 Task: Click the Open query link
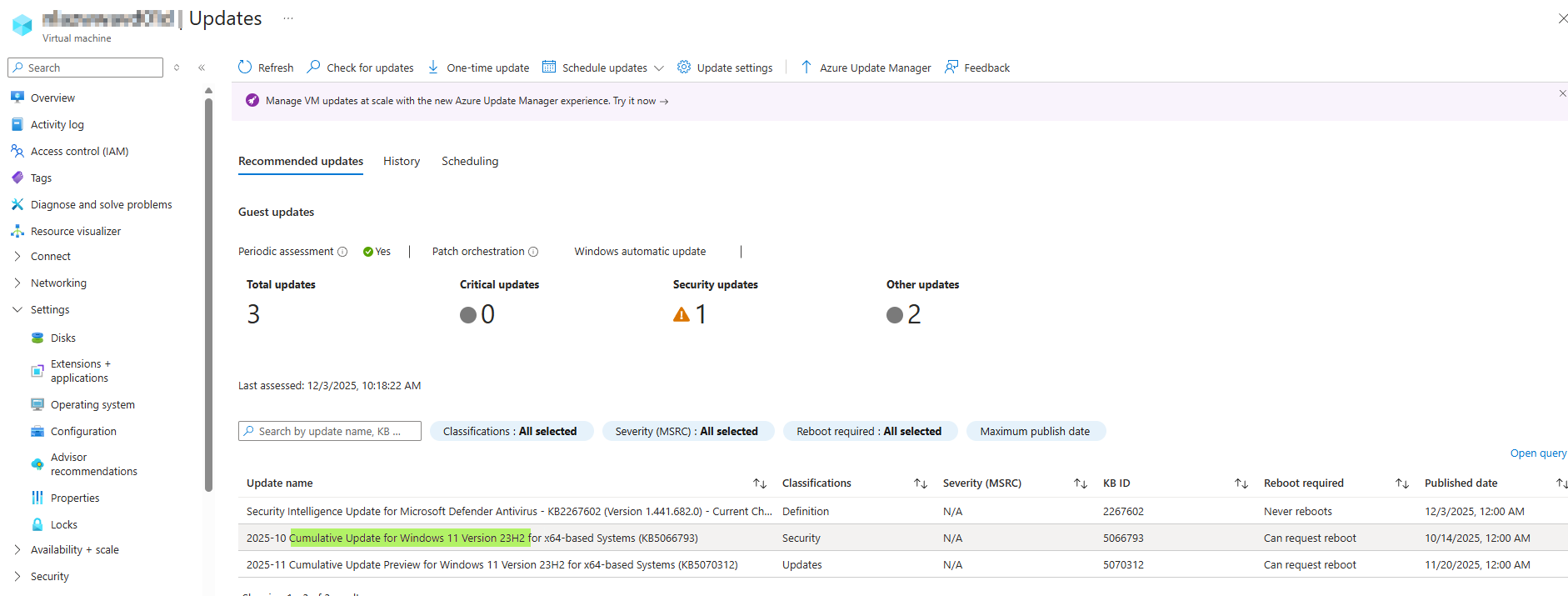(1538, 453)
